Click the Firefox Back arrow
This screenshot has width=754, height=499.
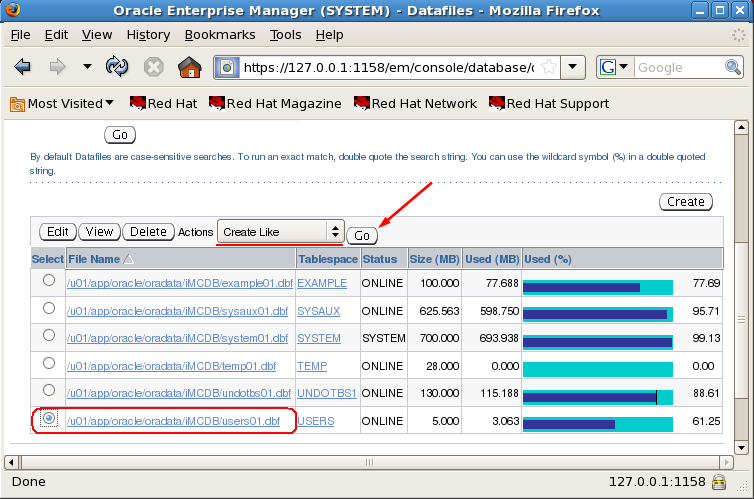(x=23, y=67)
